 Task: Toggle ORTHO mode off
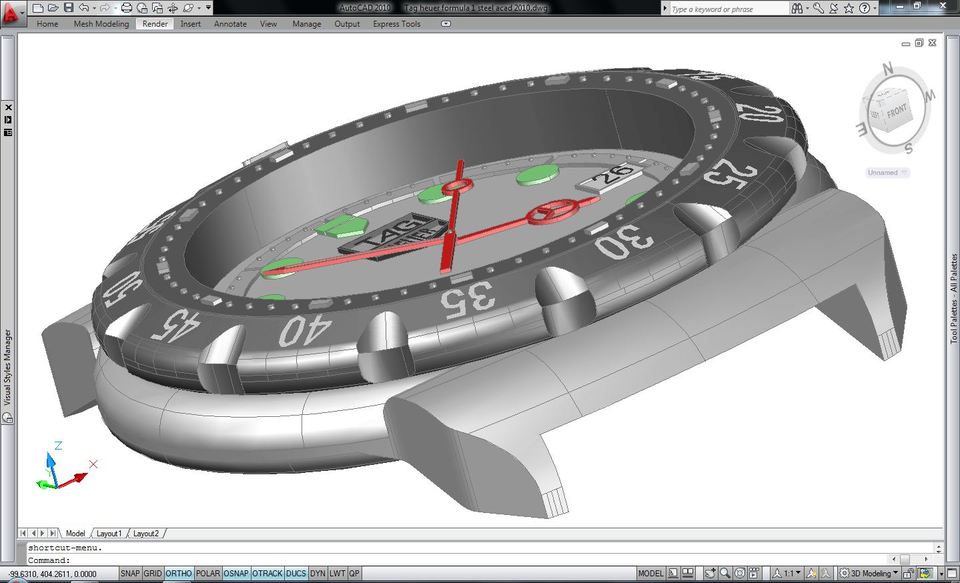pyautogui.click(x=178, y=572)
